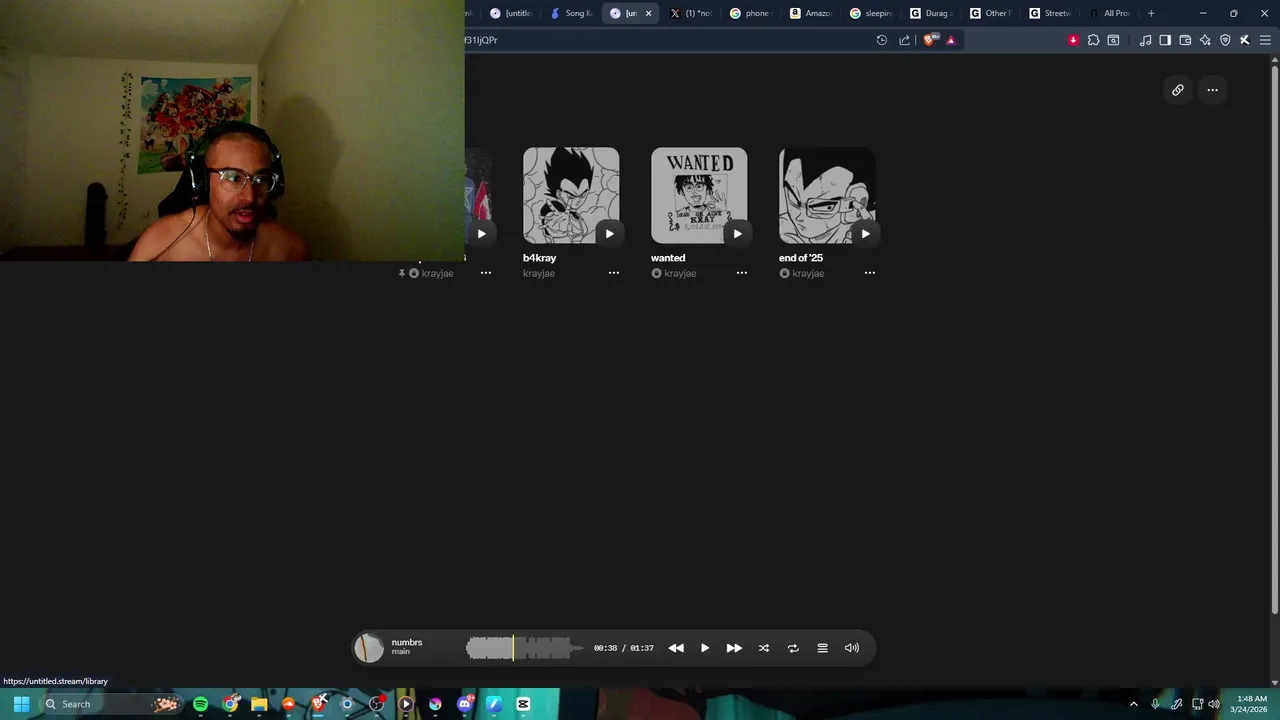Open the page-level more options menu
The width and height of the screenshot is (1280, 720).
tap(1212, 90)
